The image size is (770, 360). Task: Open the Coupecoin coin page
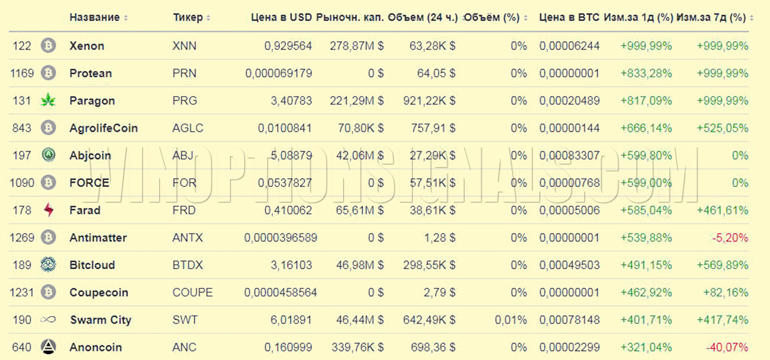click(x=99, y=293)
